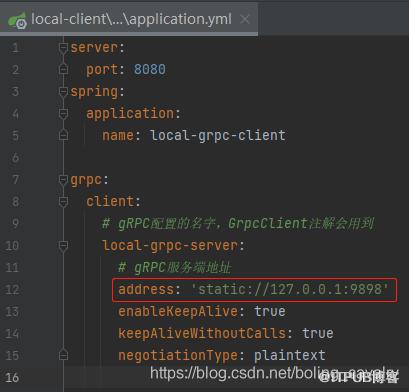Close the application.yml editor tab
This screenshot has width=409, height=392.
pyautogui.click(x=245, y=19)
